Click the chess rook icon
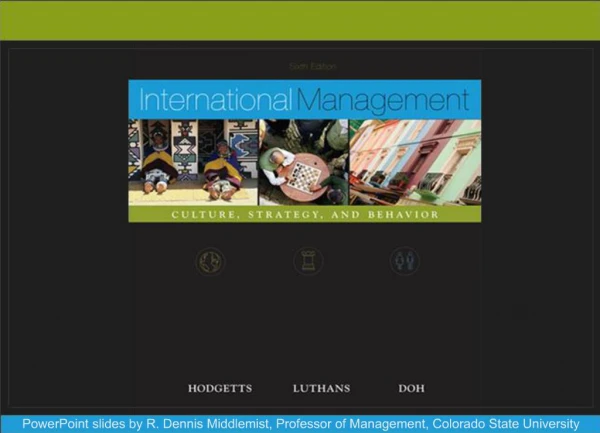Viewport: 600px width, 433px height. (308, 261)
